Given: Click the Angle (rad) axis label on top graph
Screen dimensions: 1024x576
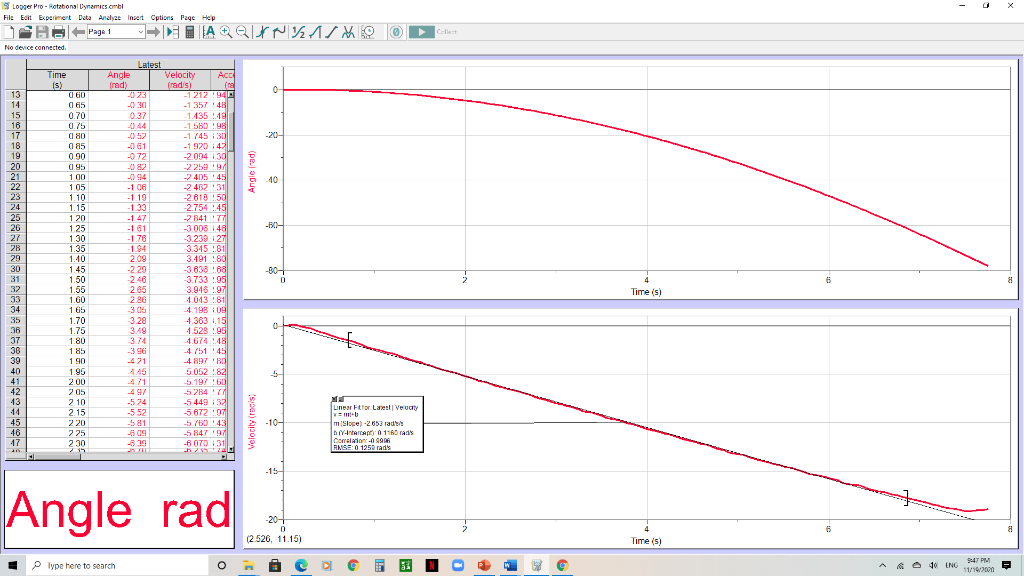Looking at the screenshot, I should (x=252, y=172).
